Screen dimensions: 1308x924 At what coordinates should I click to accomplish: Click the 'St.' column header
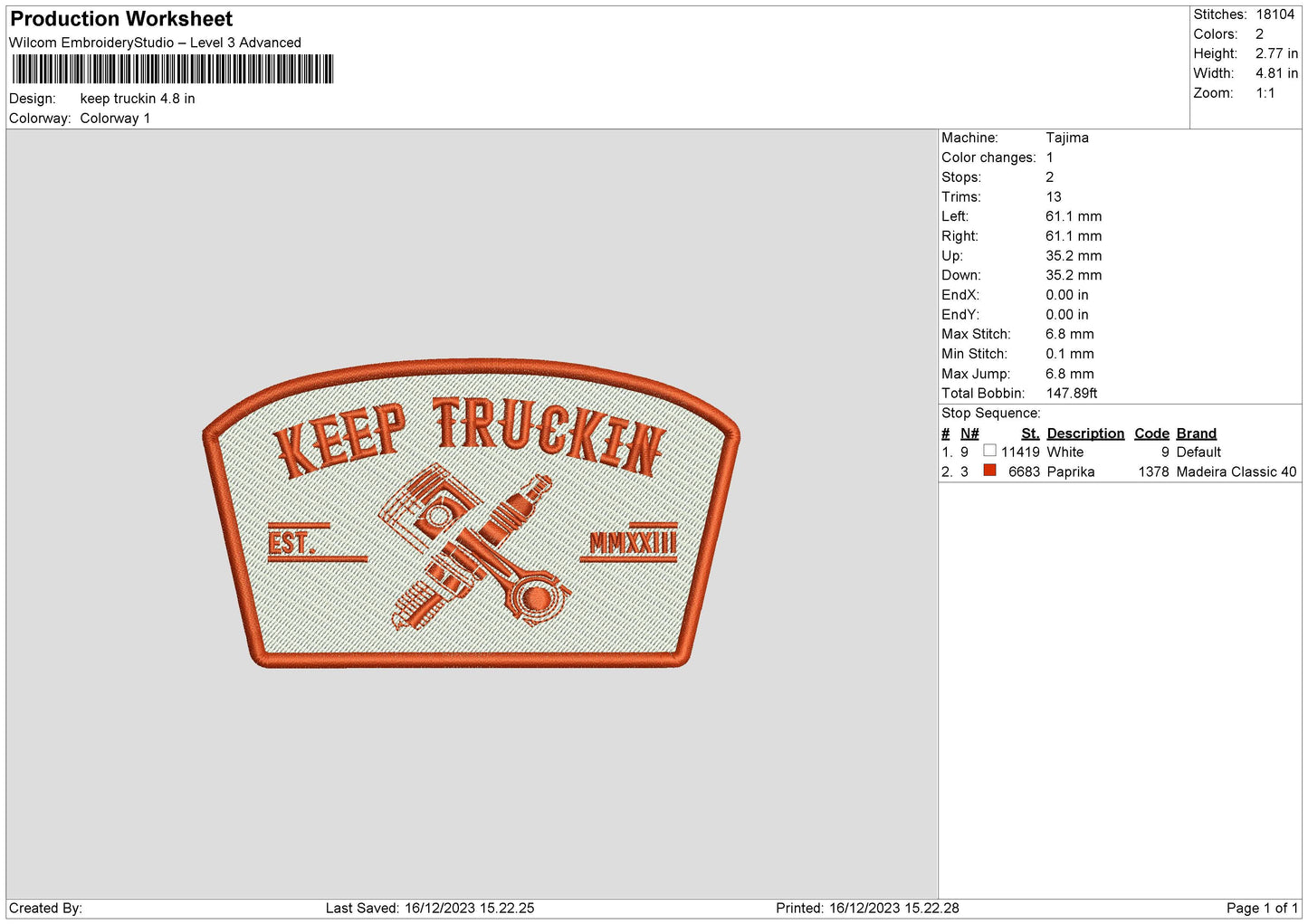(x=1030, y=433)
